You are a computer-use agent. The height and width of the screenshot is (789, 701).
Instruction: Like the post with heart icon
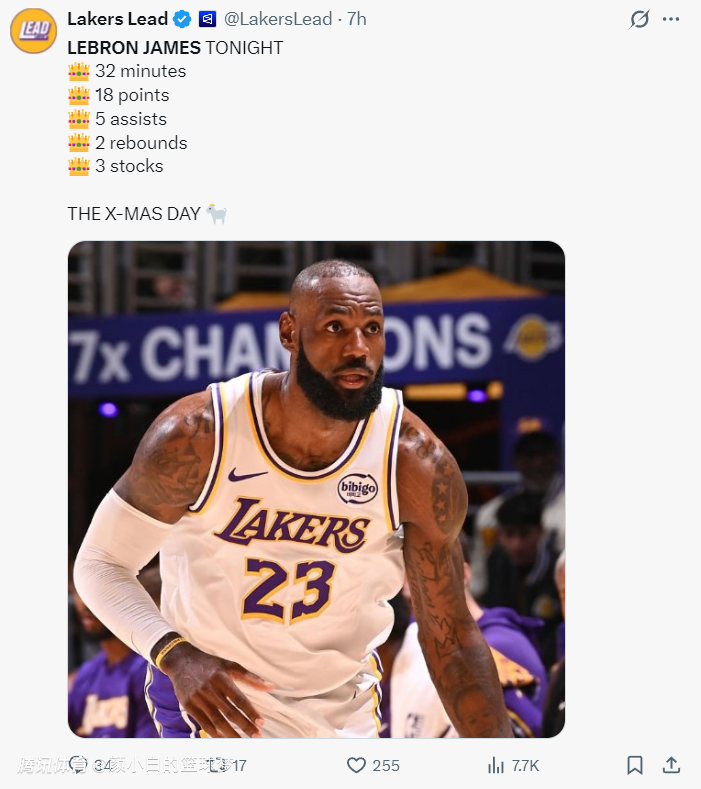[x=356, y=765]
